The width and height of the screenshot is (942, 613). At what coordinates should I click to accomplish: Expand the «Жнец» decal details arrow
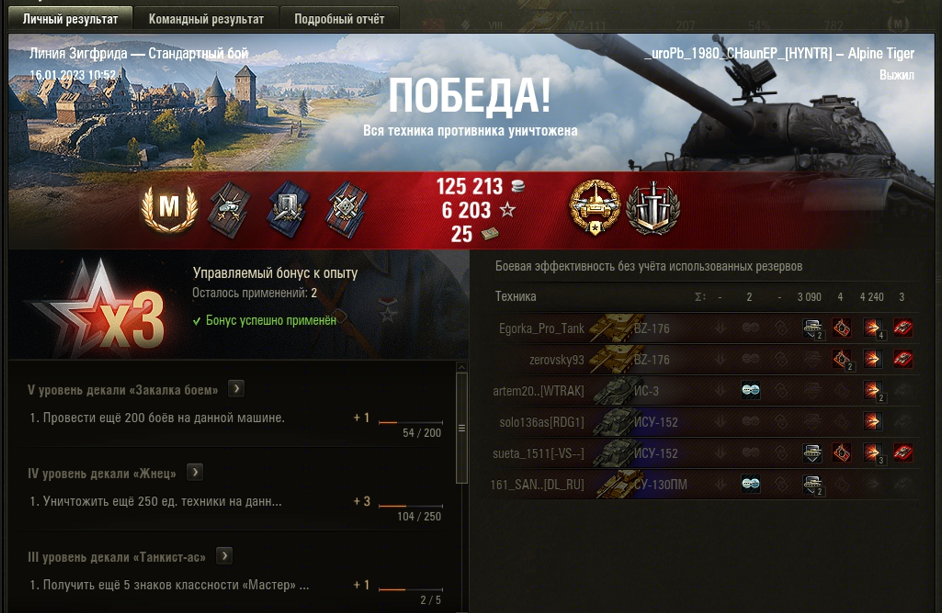tap(195, 472)
